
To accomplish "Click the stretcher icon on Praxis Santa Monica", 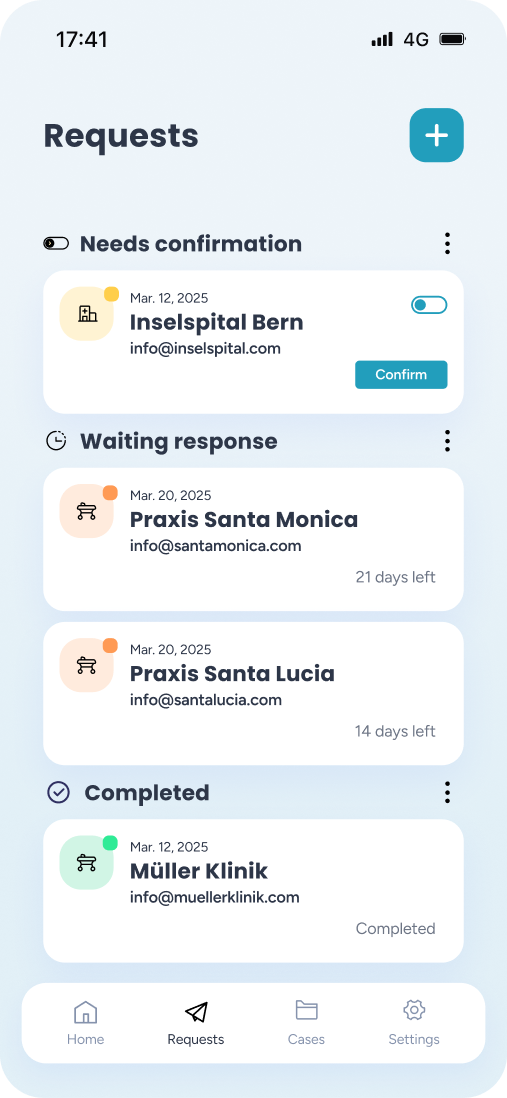I will pyautogui.click(x=87, y=511).
